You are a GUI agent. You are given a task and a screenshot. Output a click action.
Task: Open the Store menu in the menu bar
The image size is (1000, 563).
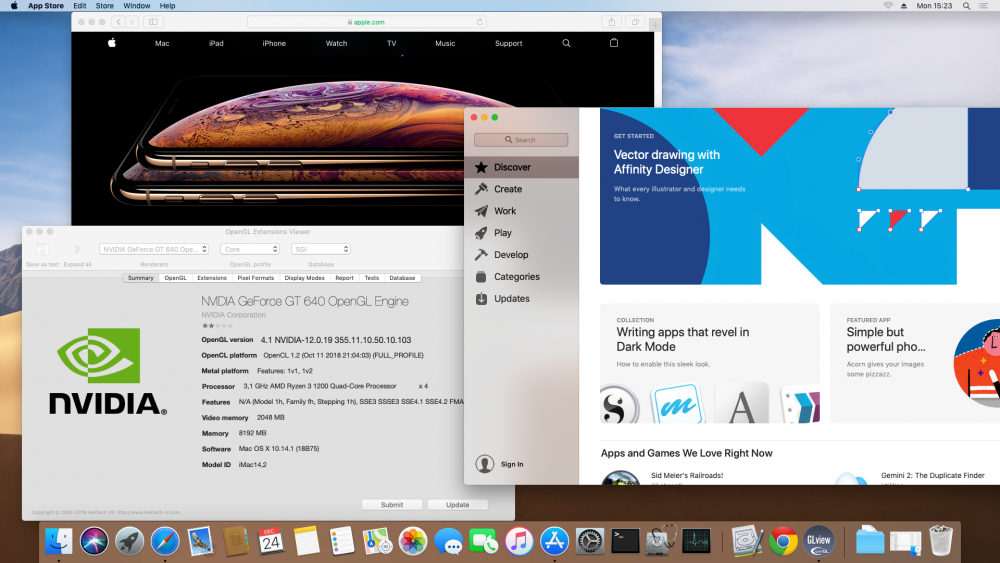105,6
